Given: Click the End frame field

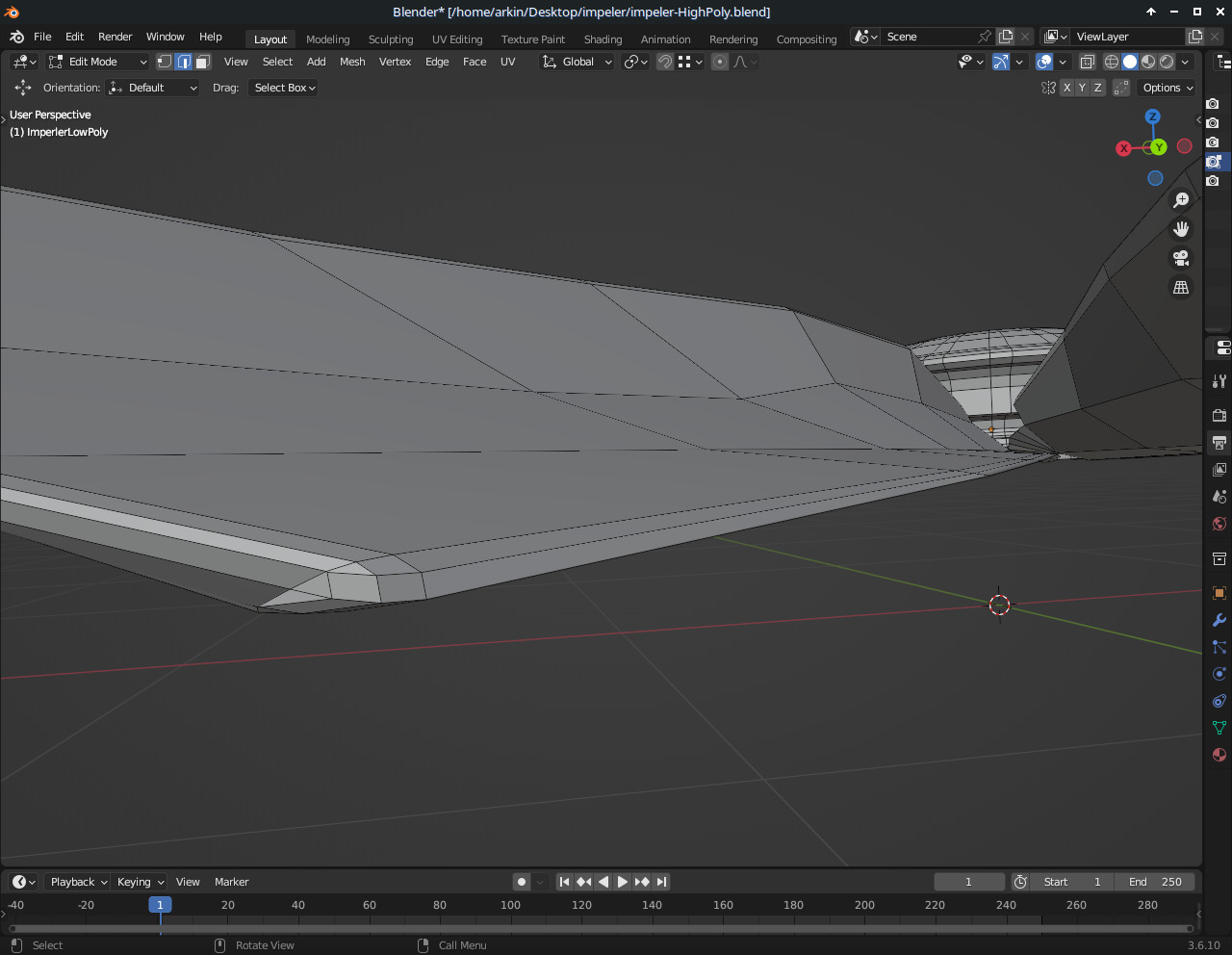Looking at the screenshot, I should point(1155,882).
